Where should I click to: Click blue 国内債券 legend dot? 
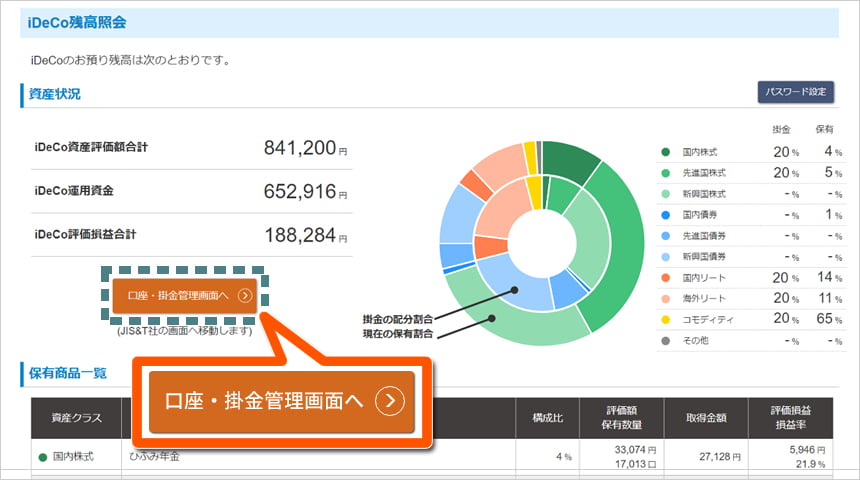pyautogui.click(x=665, y=215)
